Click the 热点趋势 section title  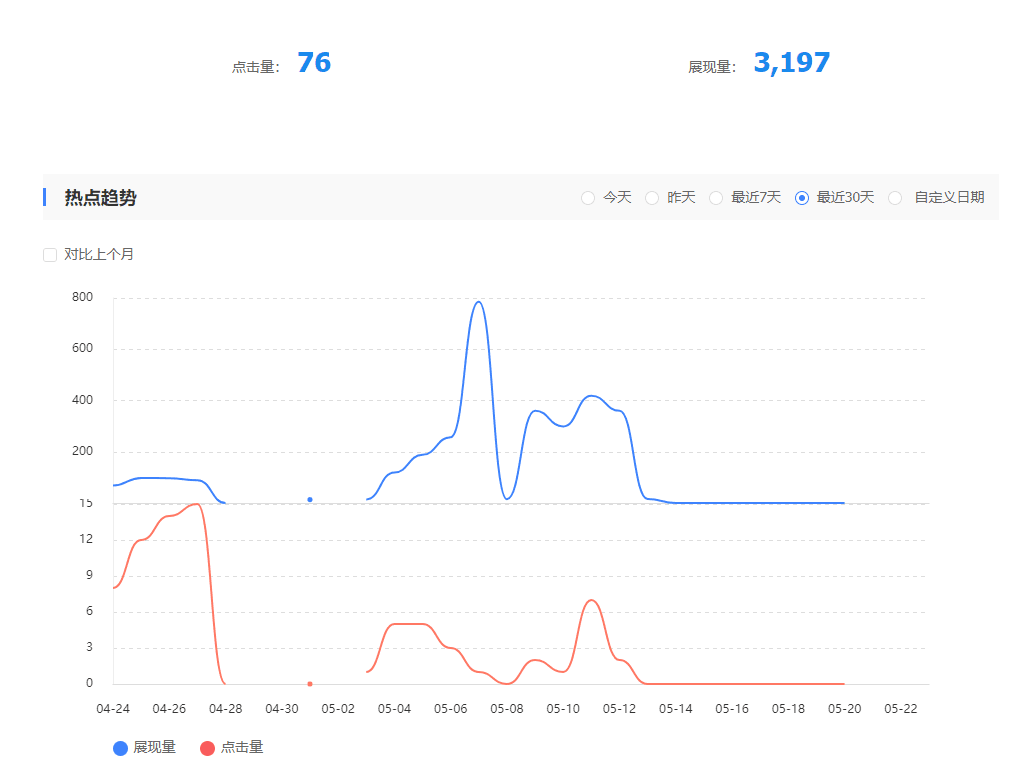pyautogui.click(x=100, y=198)
